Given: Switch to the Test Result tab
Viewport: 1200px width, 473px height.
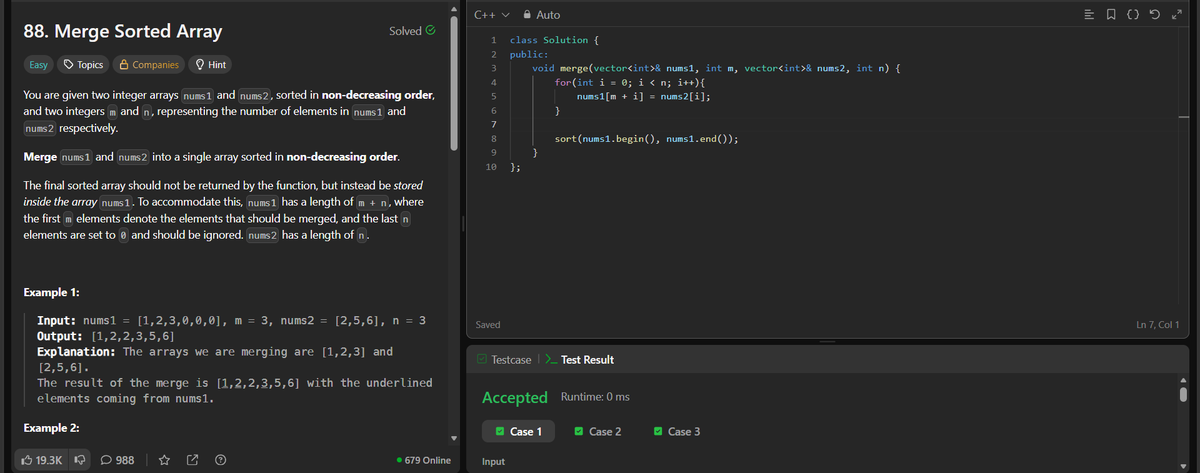Looking at the screenshot, I should [579, 359].
